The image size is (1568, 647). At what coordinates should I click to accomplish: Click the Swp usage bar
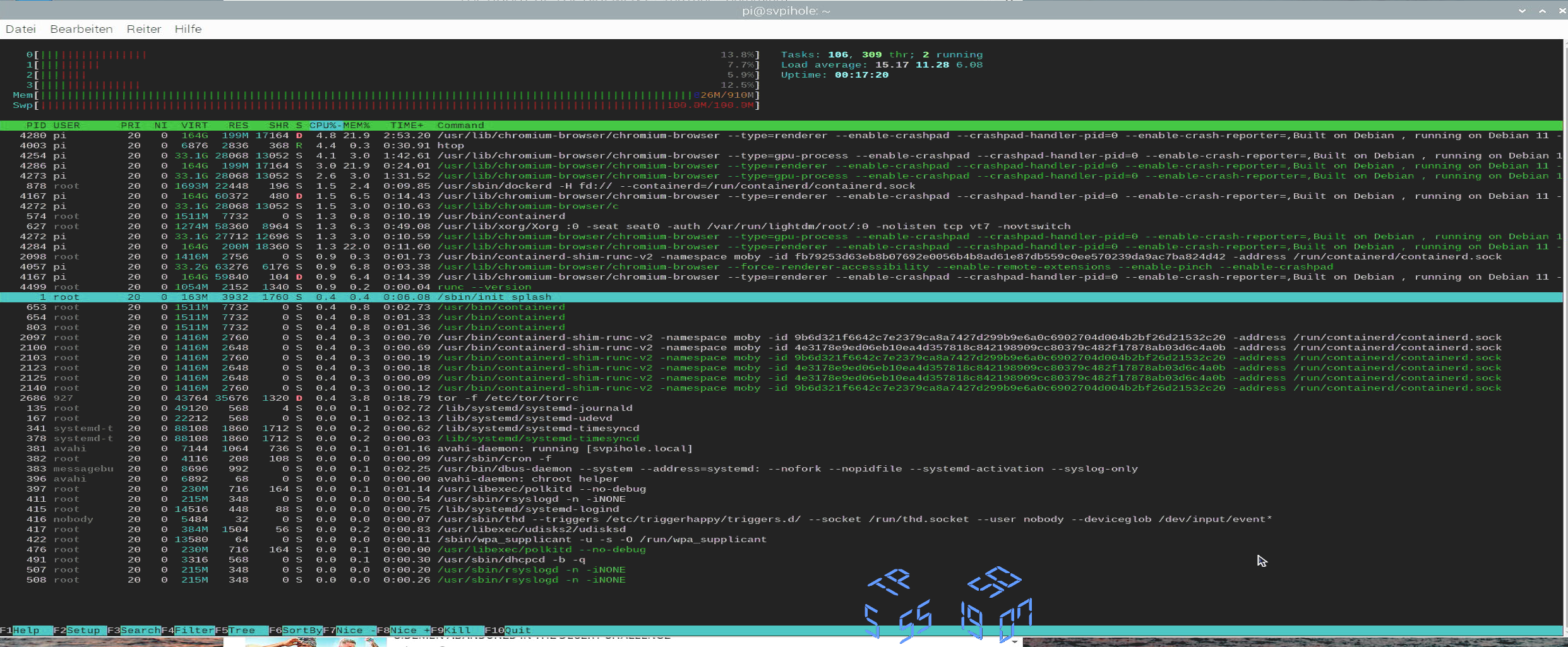click(386, 105)
